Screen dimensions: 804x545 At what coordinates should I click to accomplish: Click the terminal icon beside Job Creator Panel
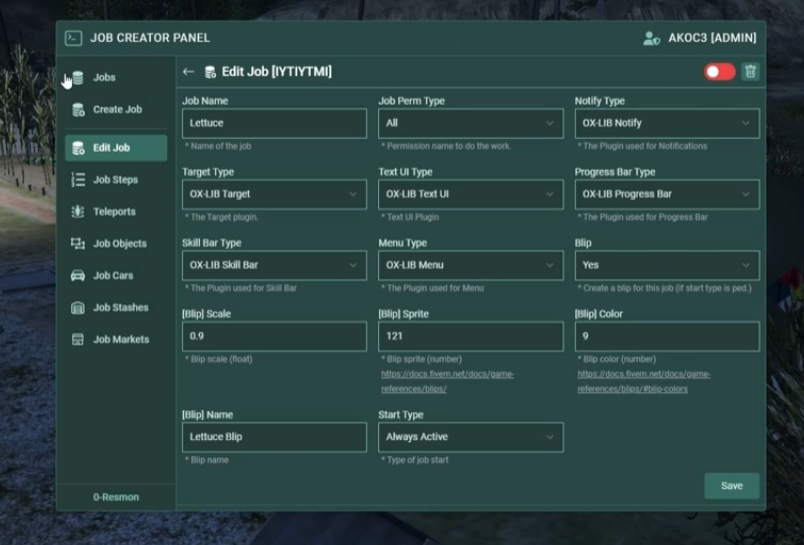tap(73, 38)
